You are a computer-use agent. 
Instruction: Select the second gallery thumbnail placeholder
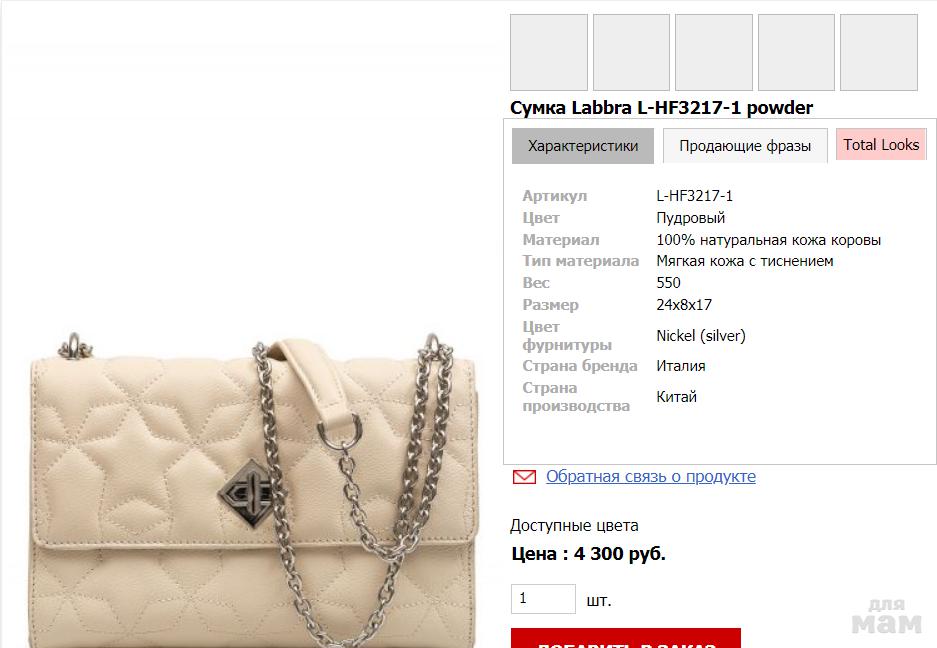tap(631, 53)
